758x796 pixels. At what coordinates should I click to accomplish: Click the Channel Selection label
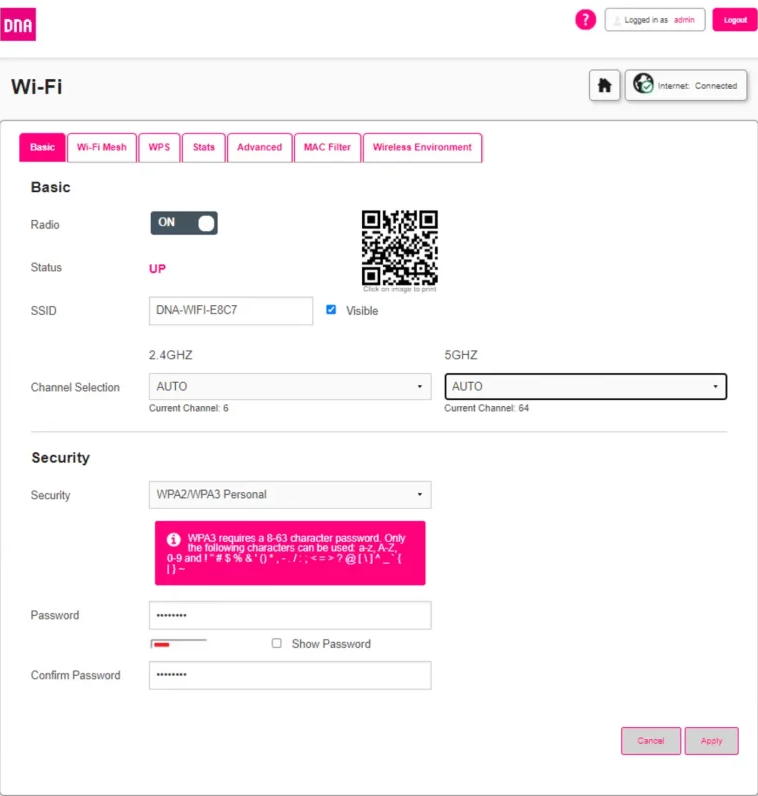tap(75, 387)
